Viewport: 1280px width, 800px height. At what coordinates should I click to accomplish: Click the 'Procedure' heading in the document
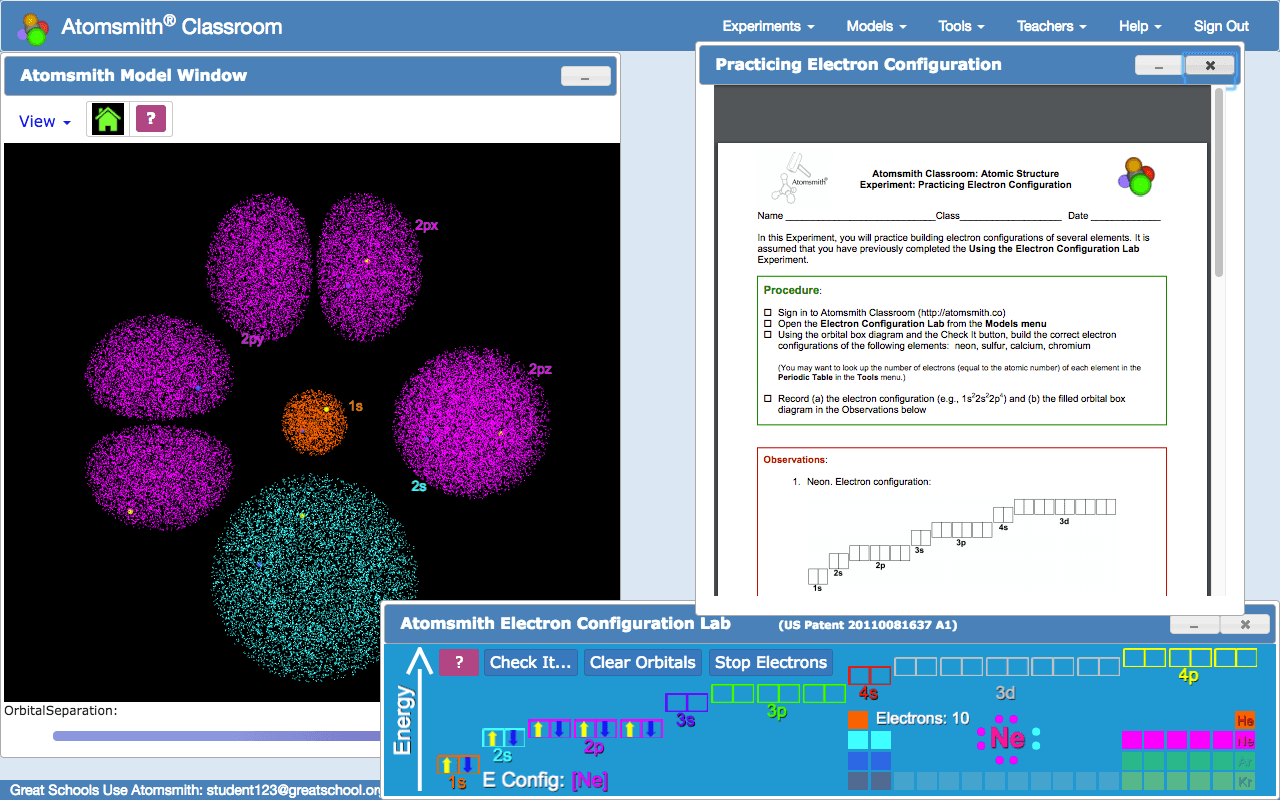point(791,290)
